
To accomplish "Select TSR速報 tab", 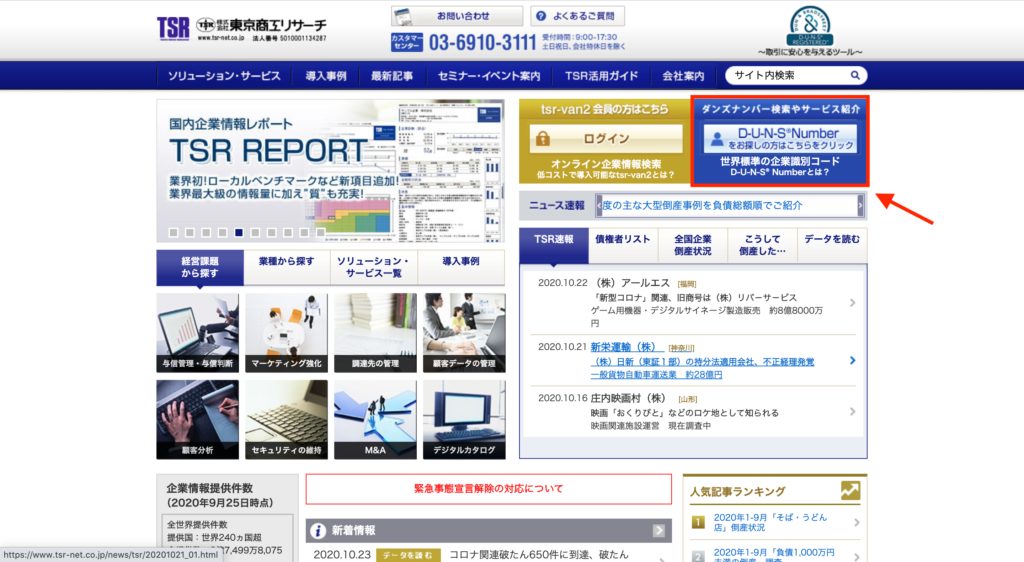I will 554,245.
